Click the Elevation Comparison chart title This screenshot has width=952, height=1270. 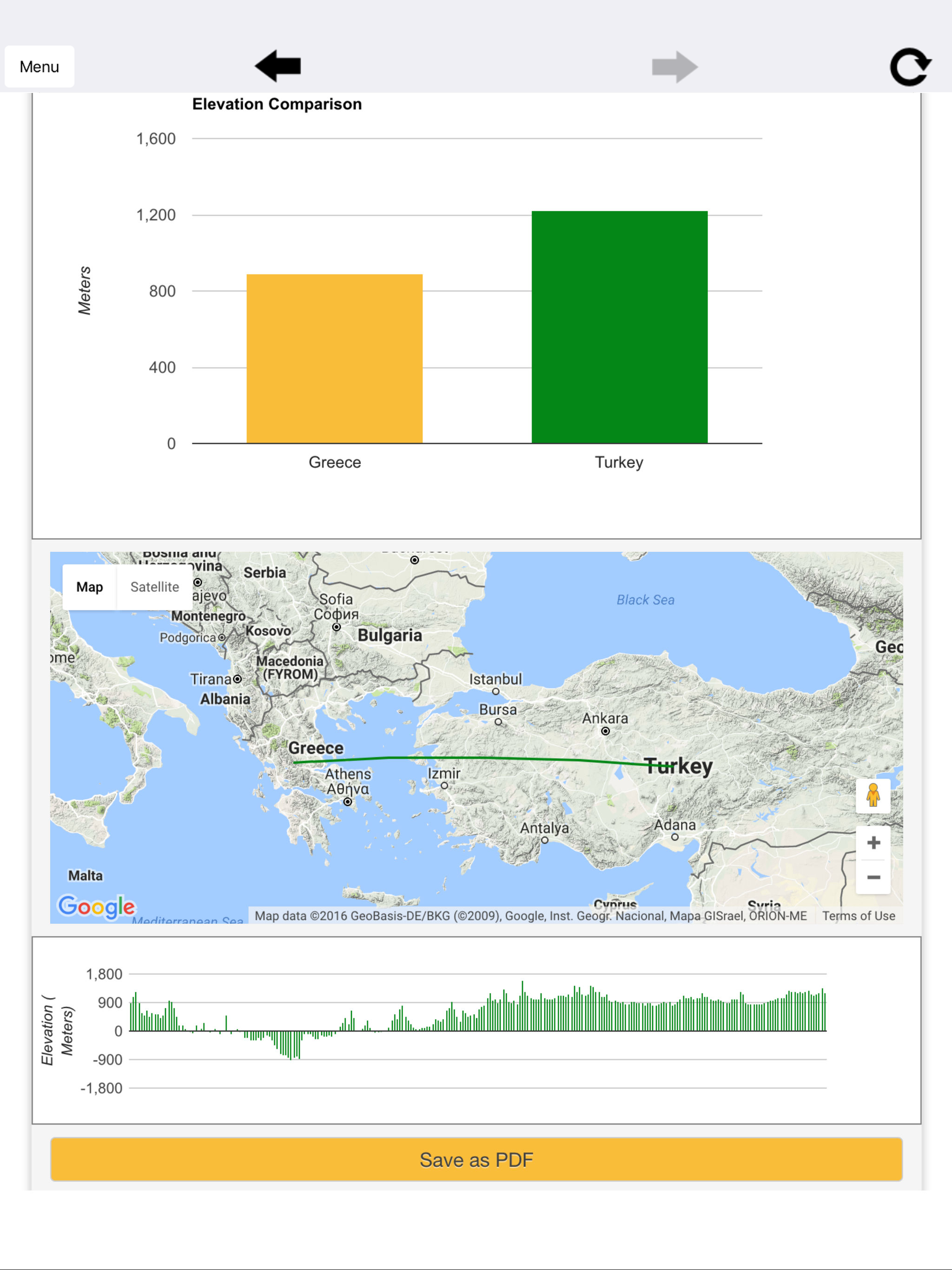tap(277, 104)
